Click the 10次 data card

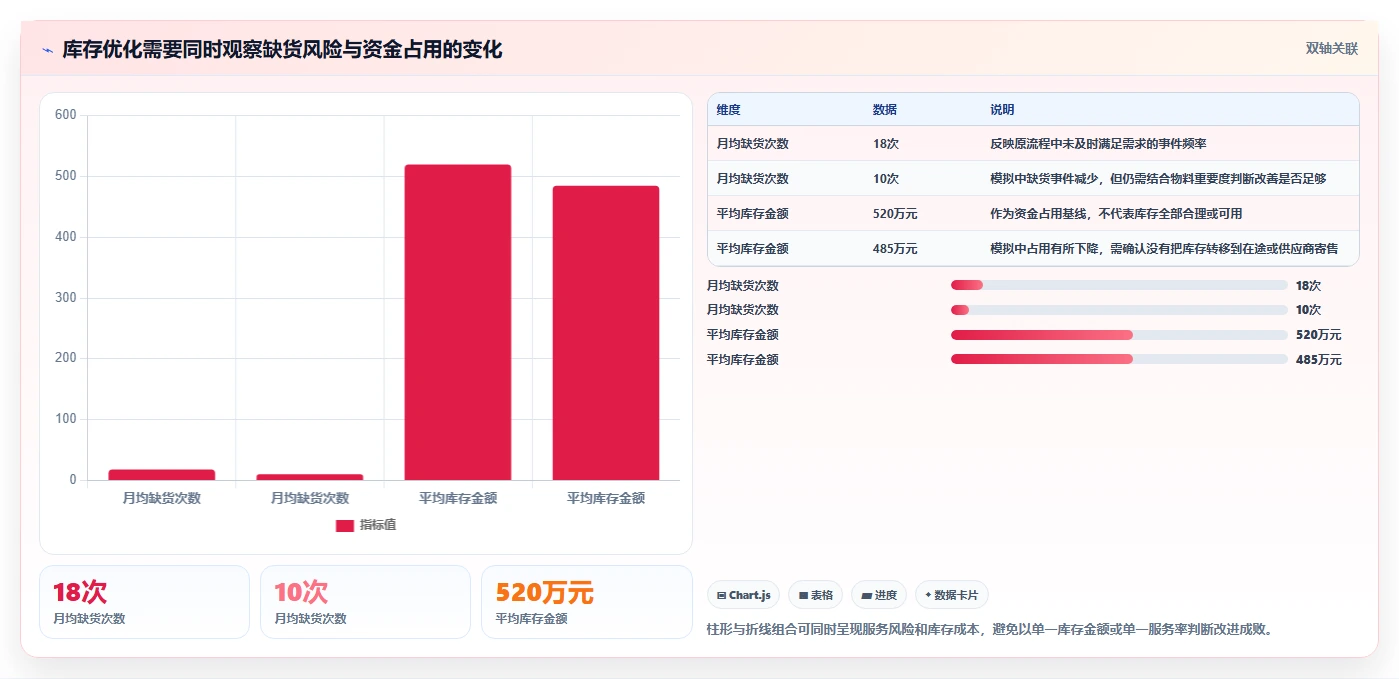[x=365, y=602]
